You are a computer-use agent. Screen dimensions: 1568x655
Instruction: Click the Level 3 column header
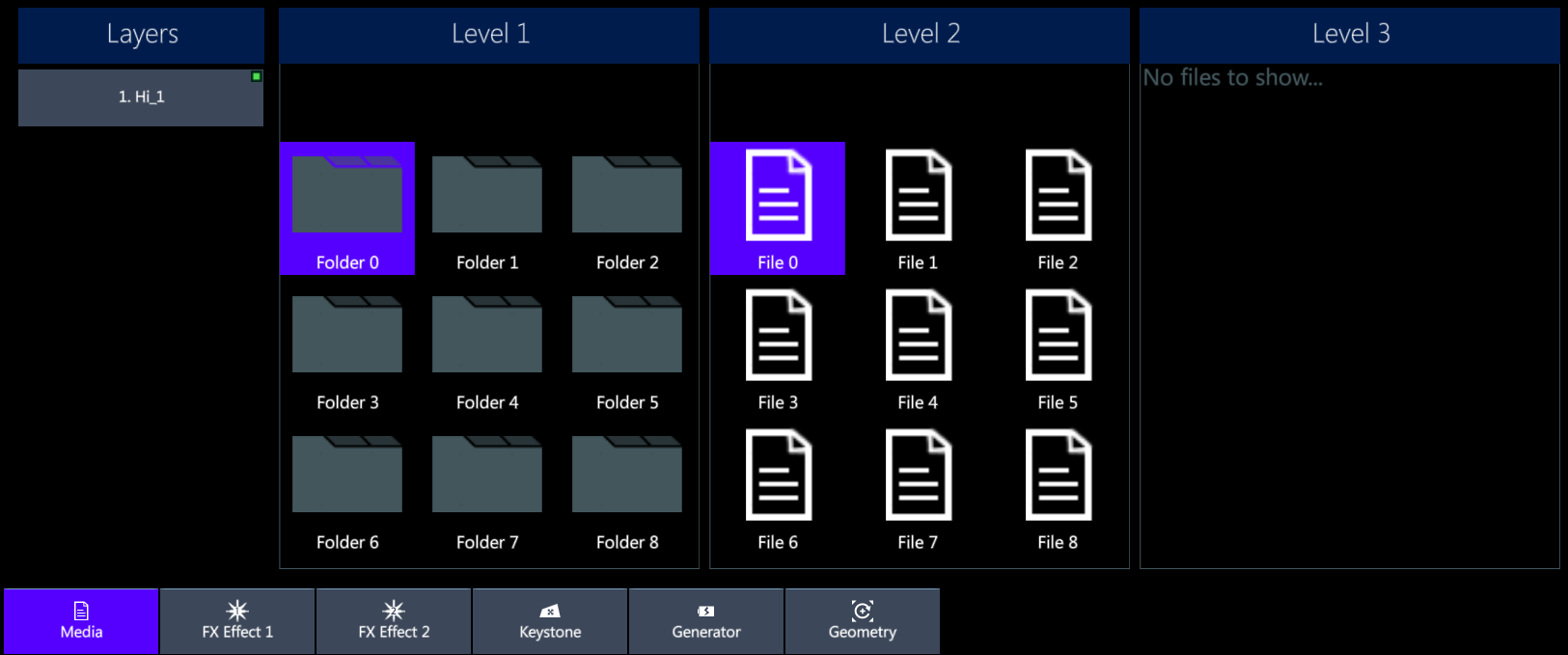(1350, 36)
